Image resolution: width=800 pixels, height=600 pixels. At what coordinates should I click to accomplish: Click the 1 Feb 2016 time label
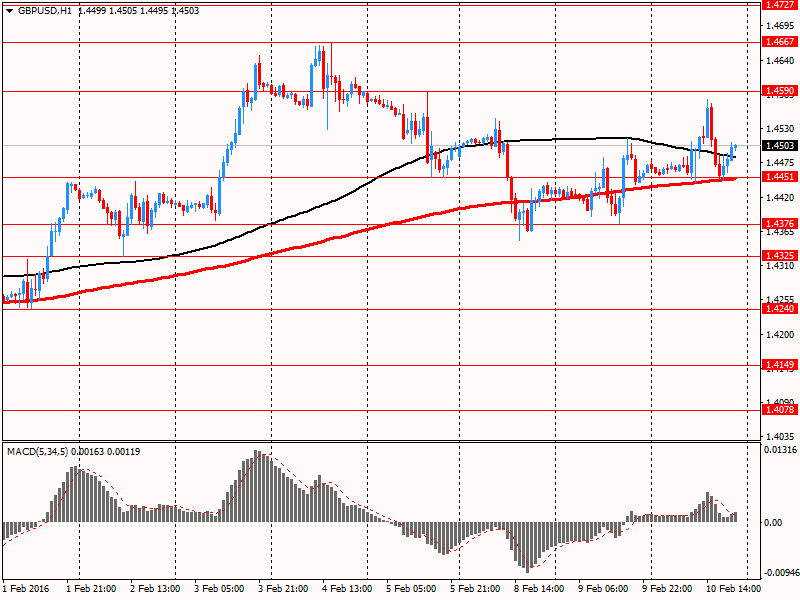point(26,589)
